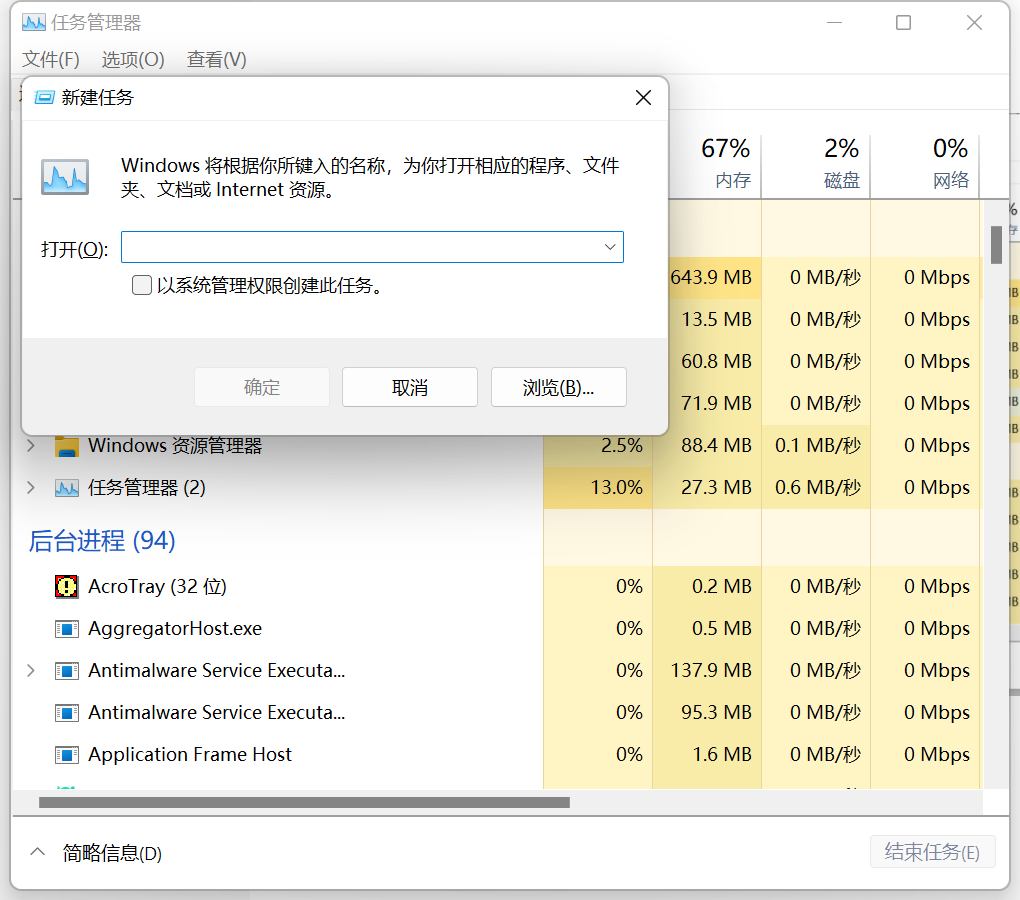Click the 确定 button in the dialog
The height and width of the screenshot is (900, 1020).
pyautogui.click(x=262, y=388)
